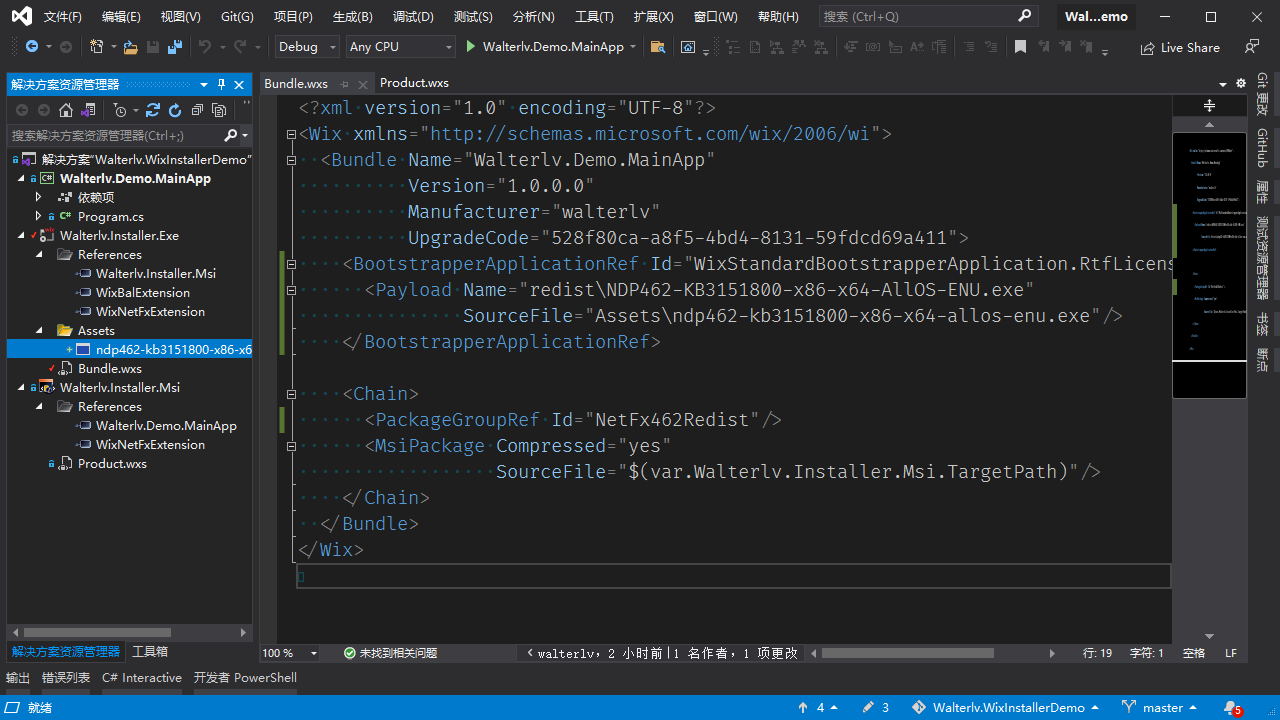
Task: Click Walterlv.WixInstallerDemo repository in status bar
Action: 1004,707
